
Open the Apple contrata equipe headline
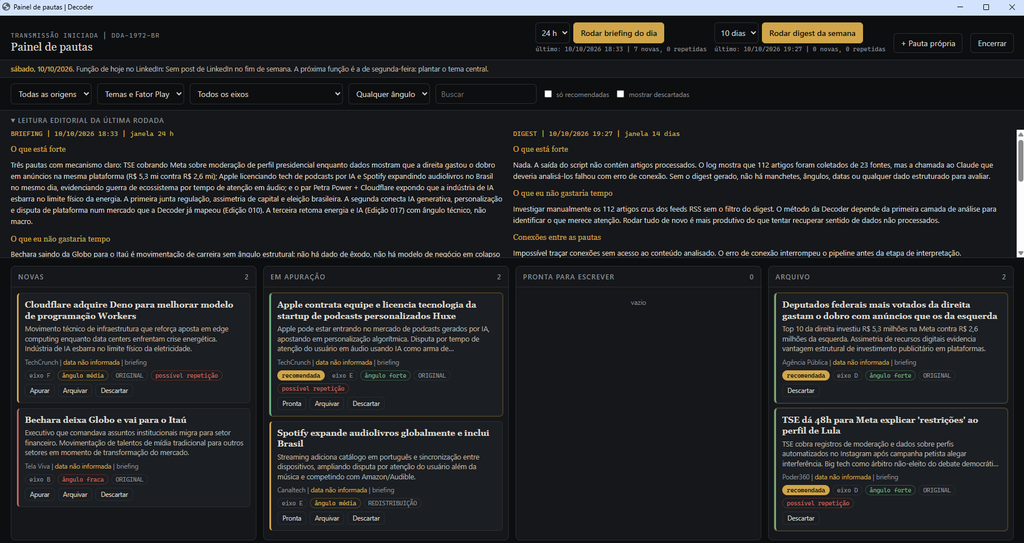pyautogui.click(x=377, y=310)
